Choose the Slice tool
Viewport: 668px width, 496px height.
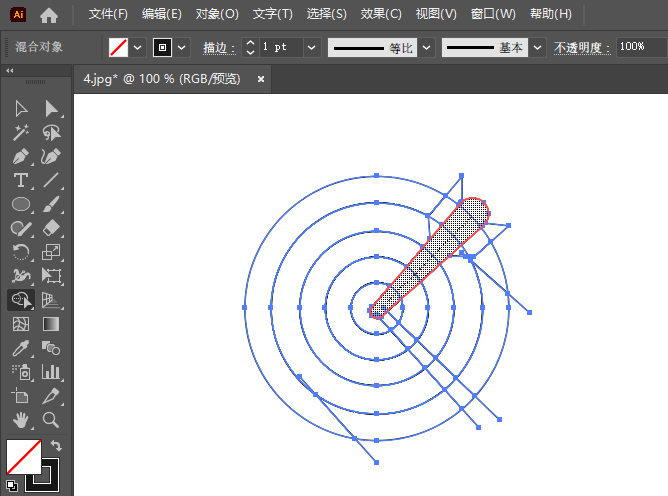(x=51, y=396)
